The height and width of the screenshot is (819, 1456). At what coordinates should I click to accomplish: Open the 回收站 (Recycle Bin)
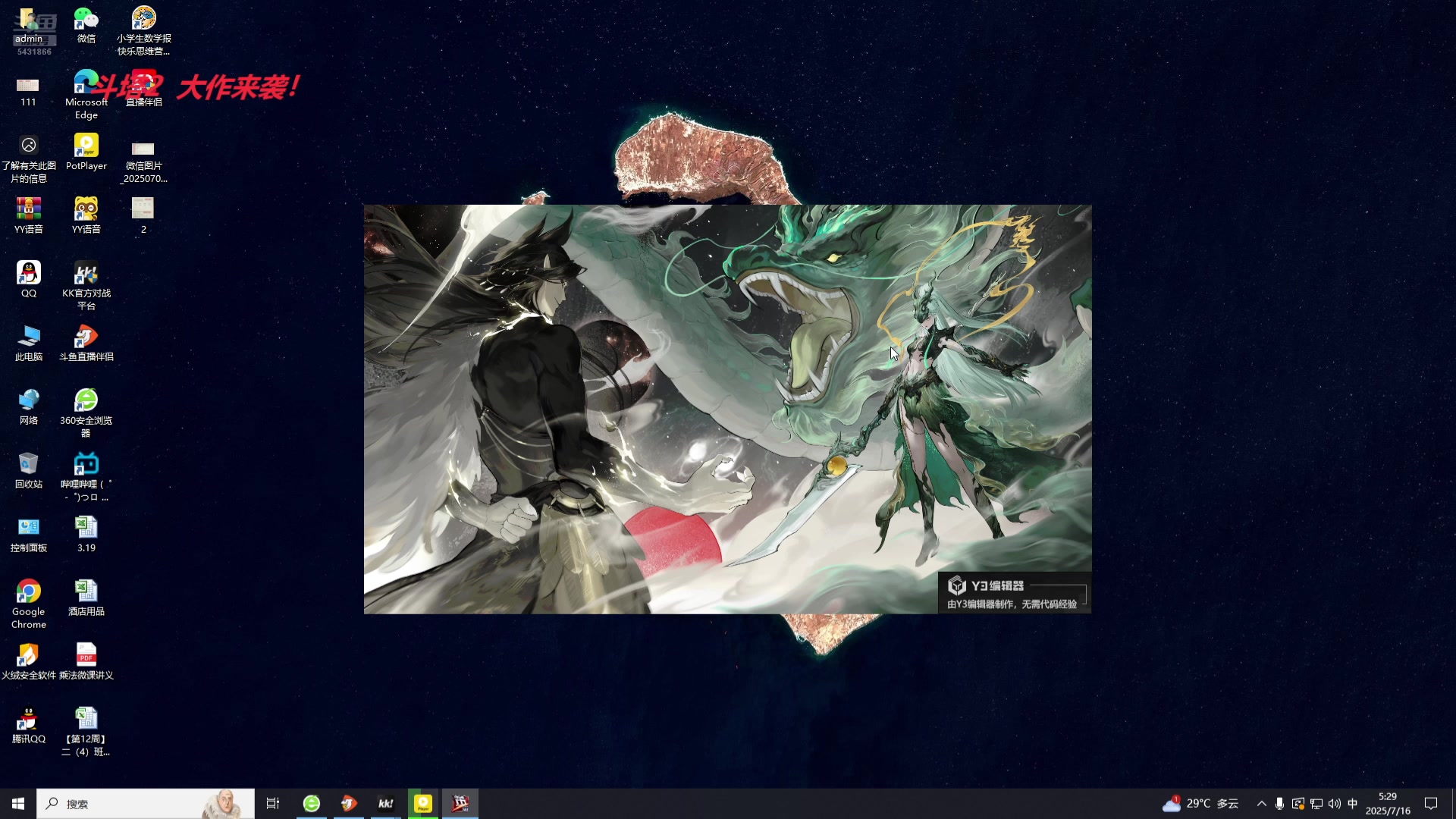click(29, 470)
